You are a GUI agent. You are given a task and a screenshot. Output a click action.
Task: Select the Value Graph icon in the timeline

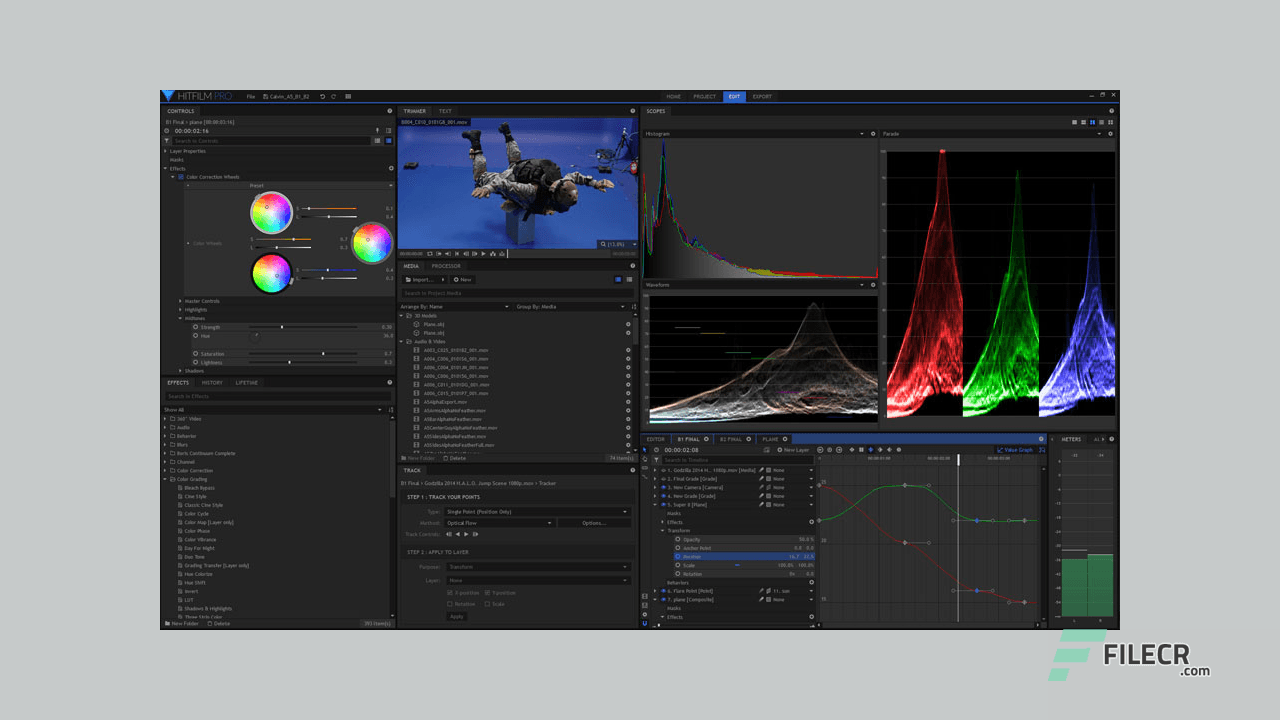pyautogui.click(x=1017, y=448)
